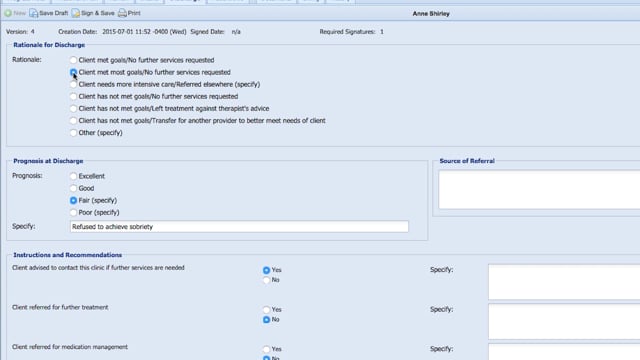Click the Print button label
Screen dimensions: 640x360
(134, 13)
